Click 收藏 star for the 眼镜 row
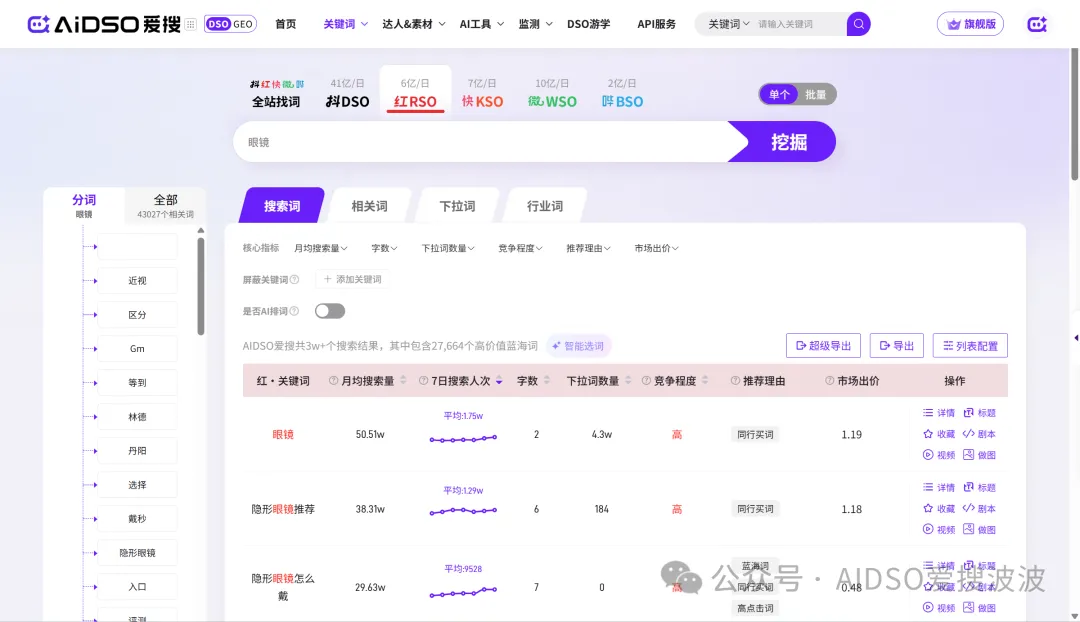Screen dimensions: 1080x622 pyautogui.click(x=939, y=434)
